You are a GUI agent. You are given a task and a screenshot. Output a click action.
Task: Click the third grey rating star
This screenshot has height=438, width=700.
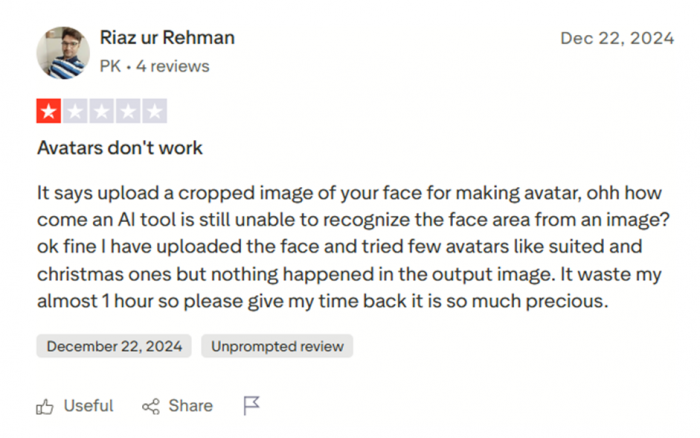tap(101, 111)
